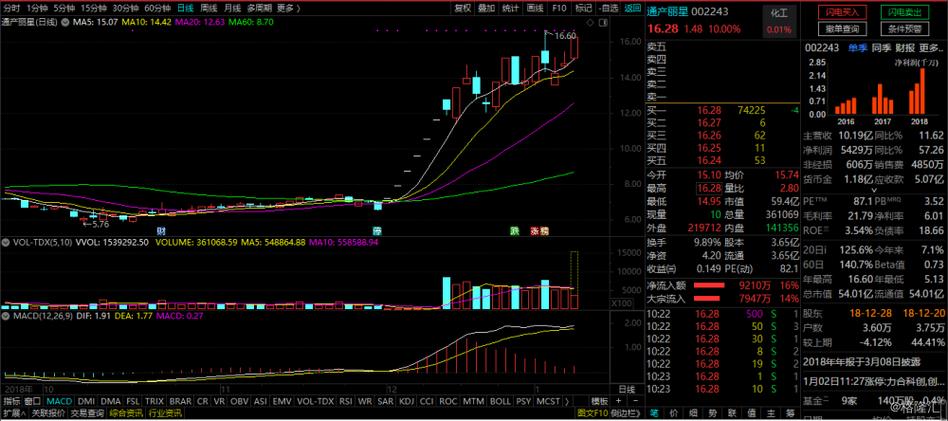Viewport: 948px width, 421px height.
Task: Open the 复权 price adjustment menu
Action: click(463, 8)
